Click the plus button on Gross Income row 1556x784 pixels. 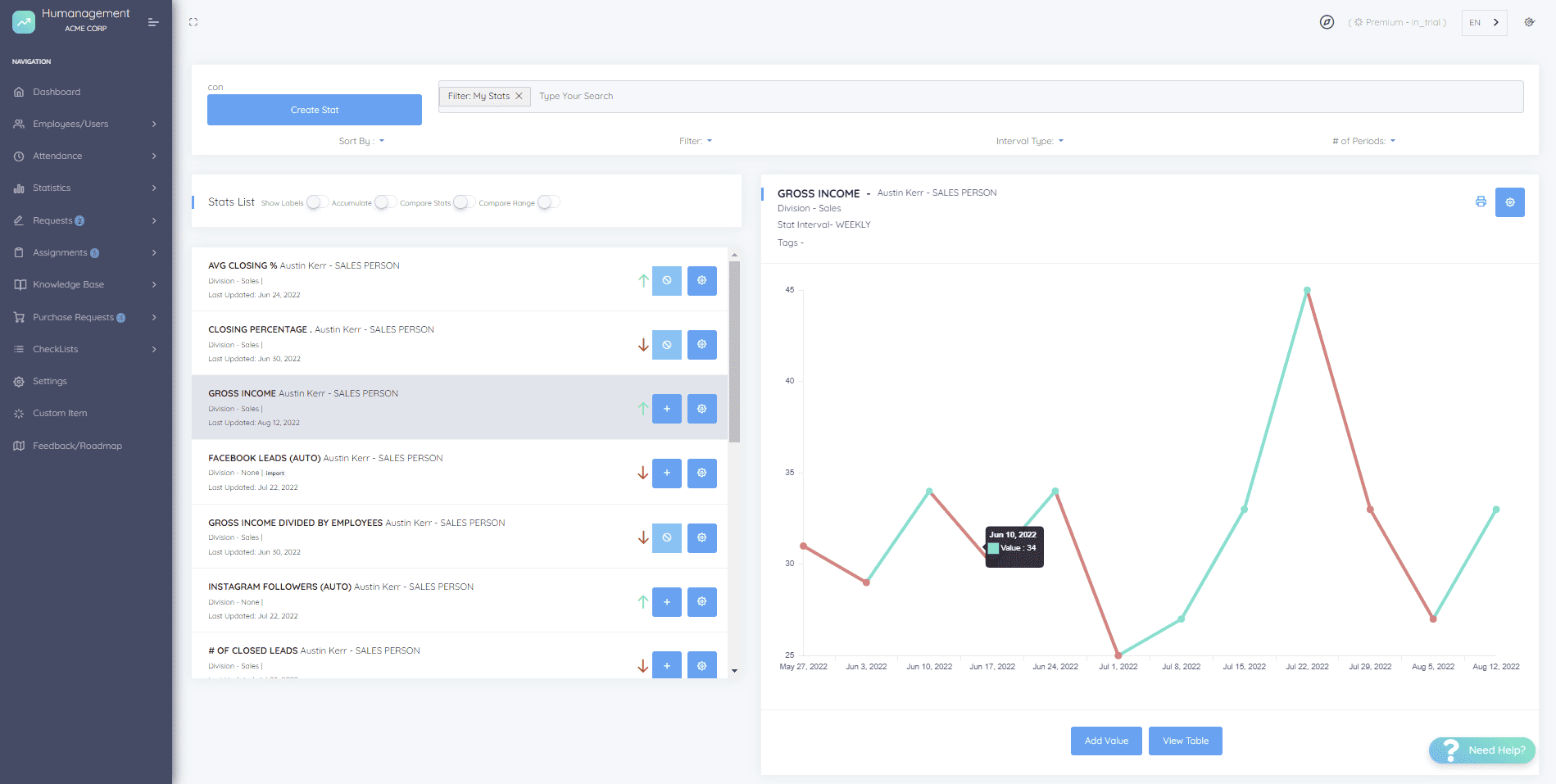pos(666,409)
